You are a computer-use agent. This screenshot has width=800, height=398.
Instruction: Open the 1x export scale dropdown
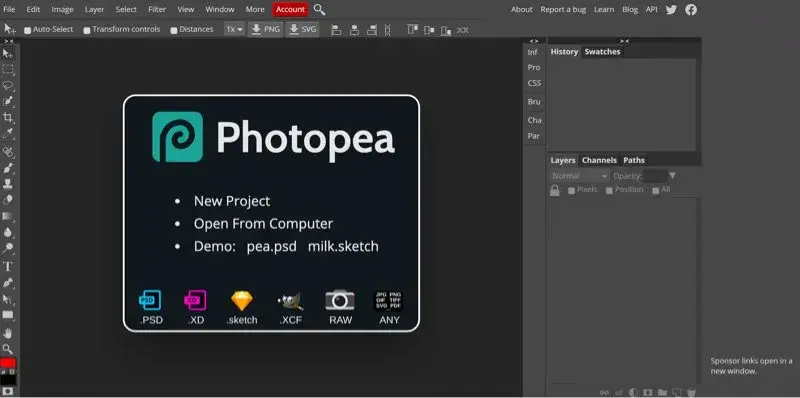pyautogui.click(x=235, y=30)
